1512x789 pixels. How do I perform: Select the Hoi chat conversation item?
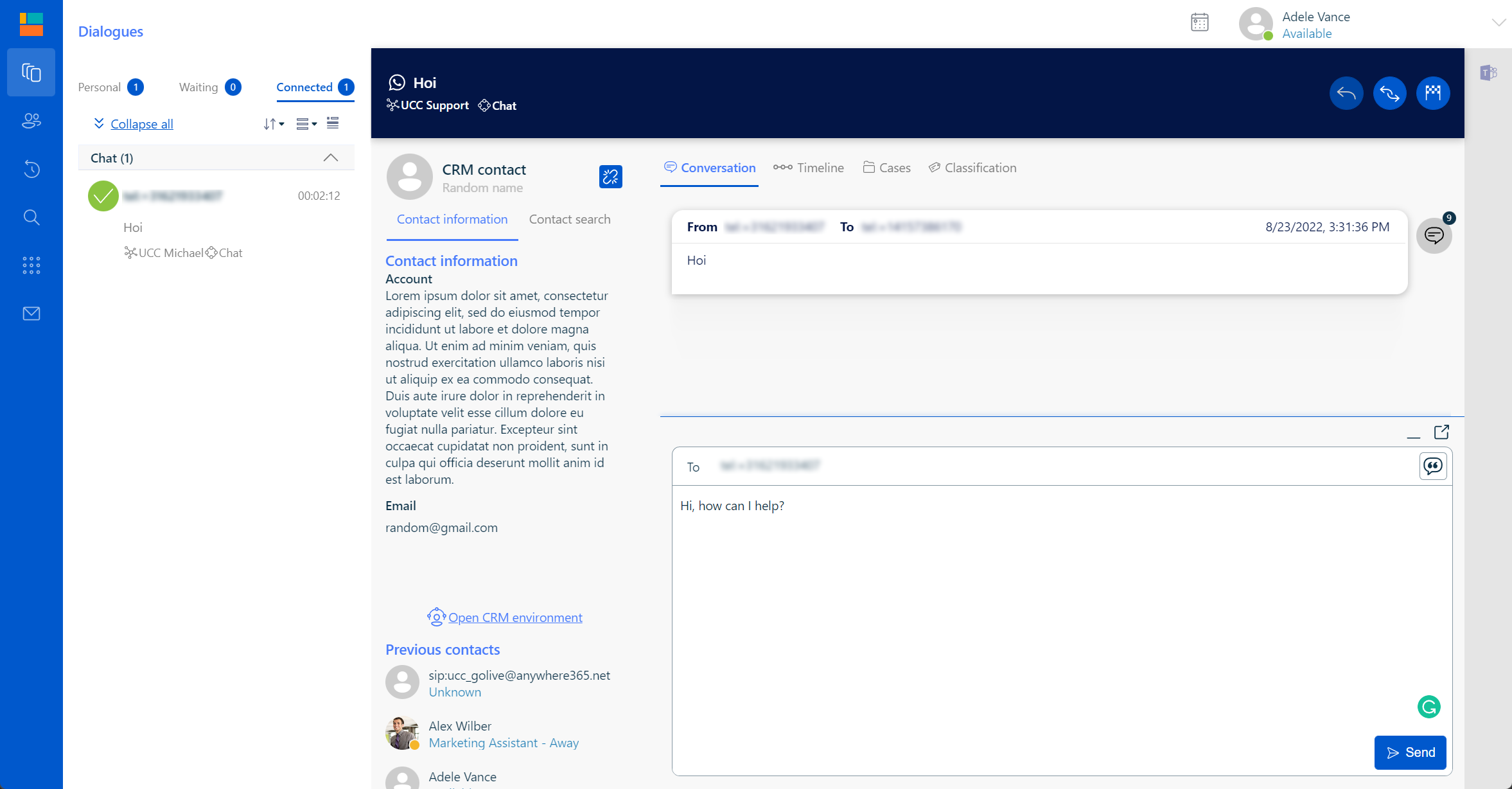(216, 222)
